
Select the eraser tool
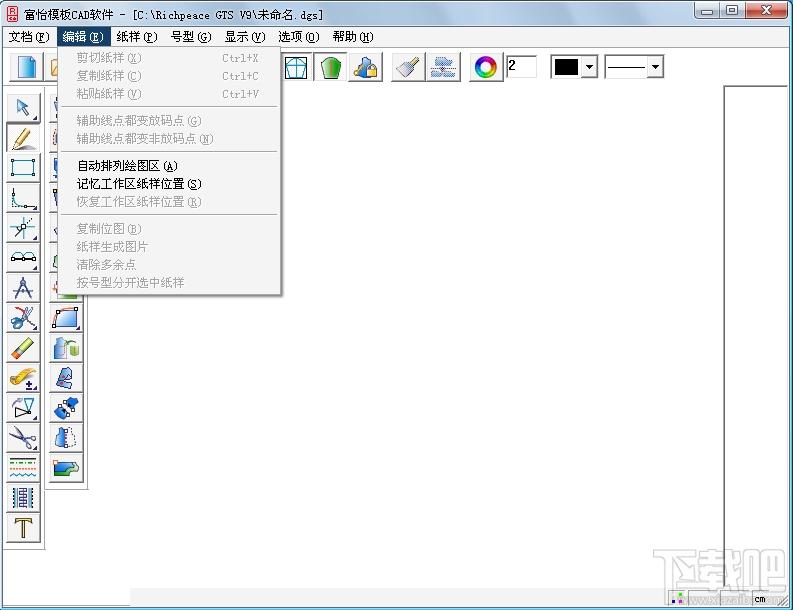(x=23, y=347)
